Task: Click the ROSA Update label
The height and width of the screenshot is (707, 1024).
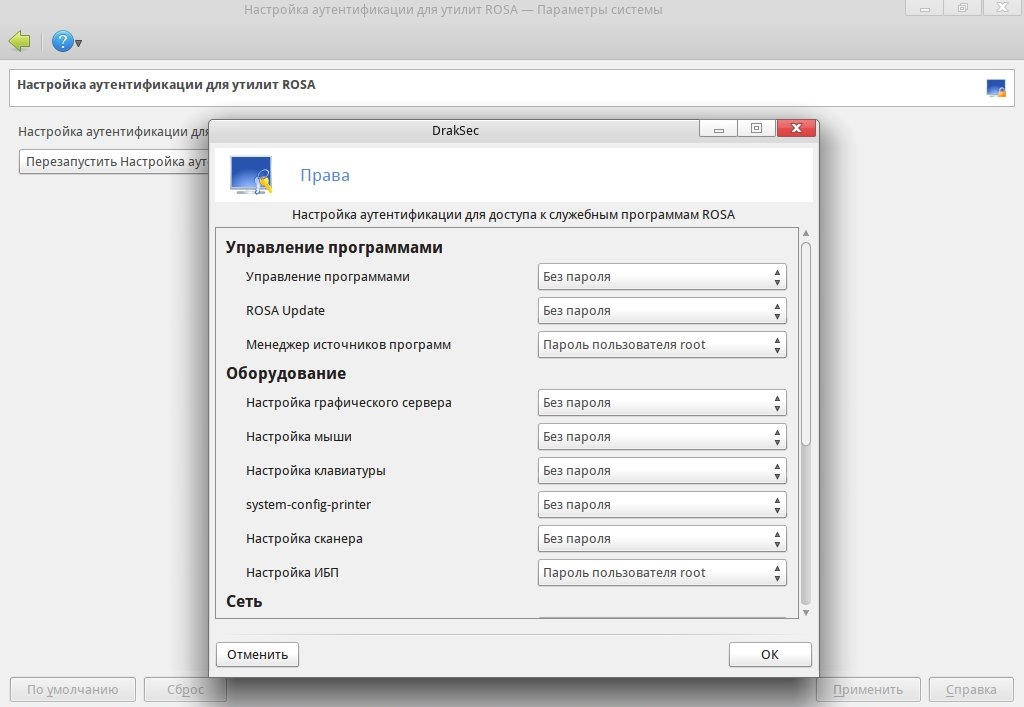Action: (x=285, y=311)
